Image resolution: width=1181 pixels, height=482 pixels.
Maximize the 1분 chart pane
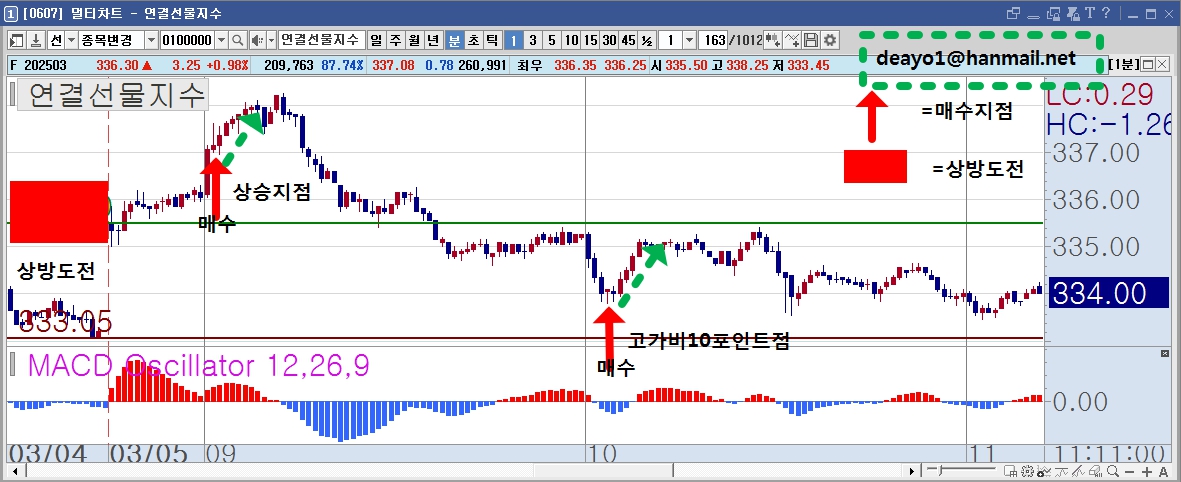(x=1149, y=64)
